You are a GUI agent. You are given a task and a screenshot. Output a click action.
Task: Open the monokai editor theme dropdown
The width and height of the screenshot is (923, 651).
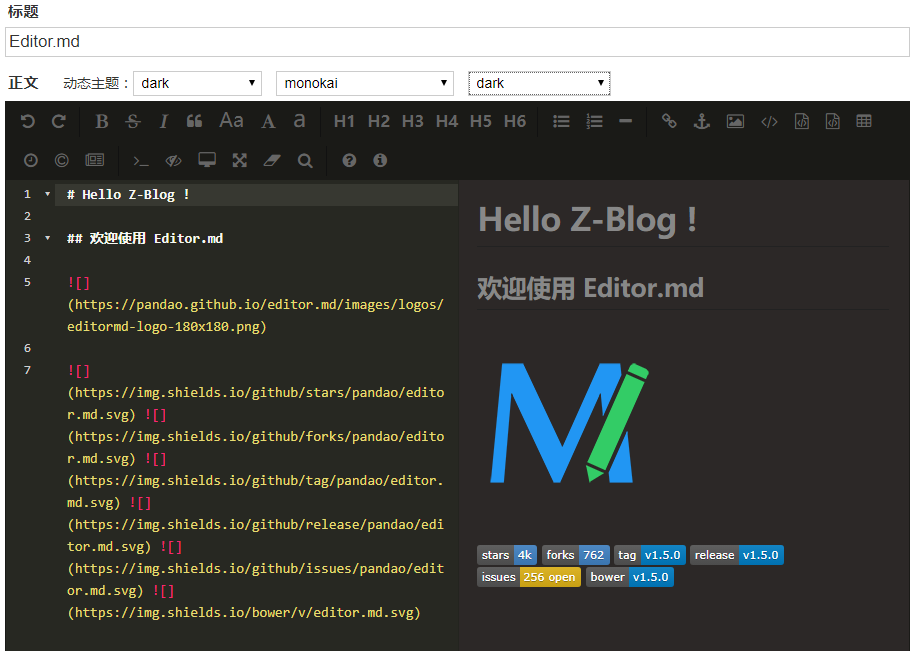pos(365,83)
